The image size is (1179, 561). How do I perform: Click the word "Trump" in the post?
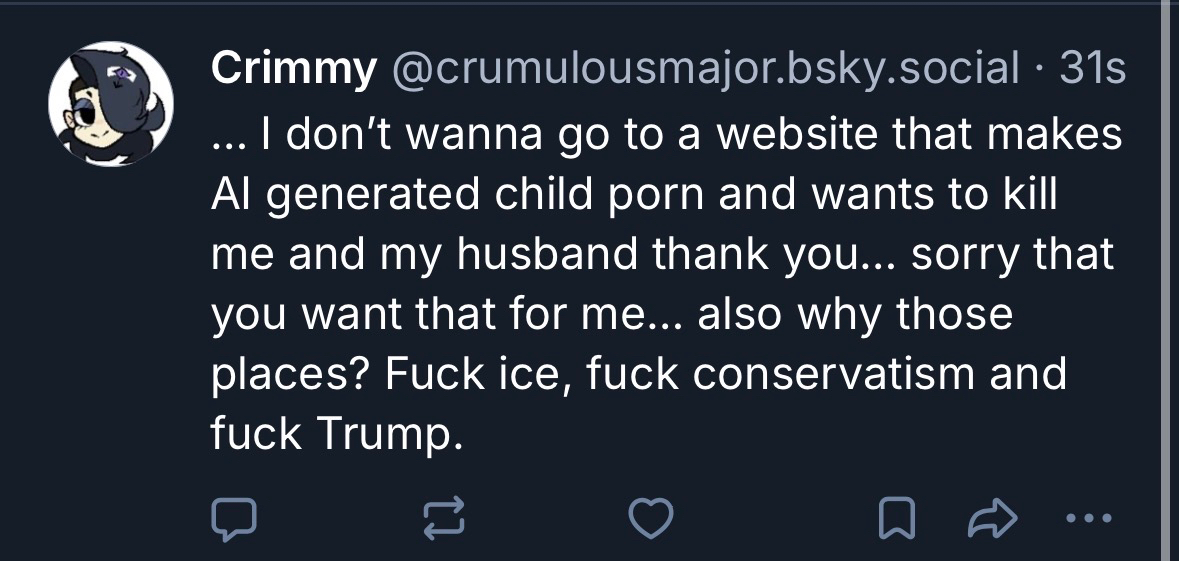pyautogui.click(x=388, y=434)
